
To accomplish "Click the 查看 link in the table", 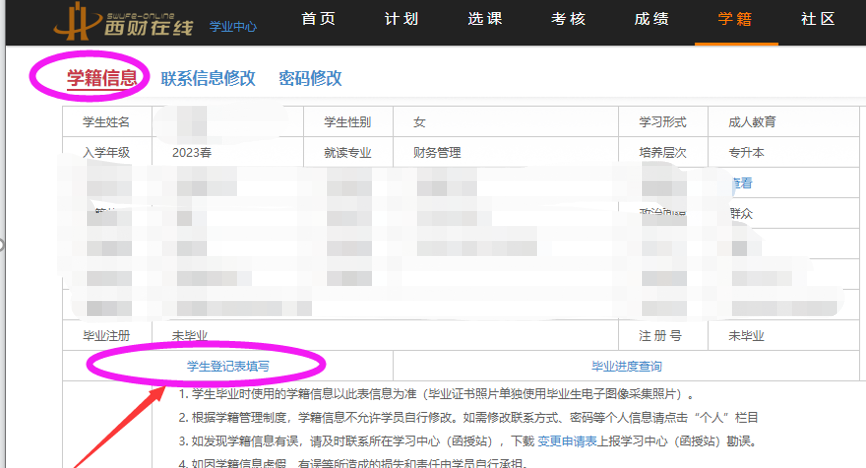I will (740, 183).
